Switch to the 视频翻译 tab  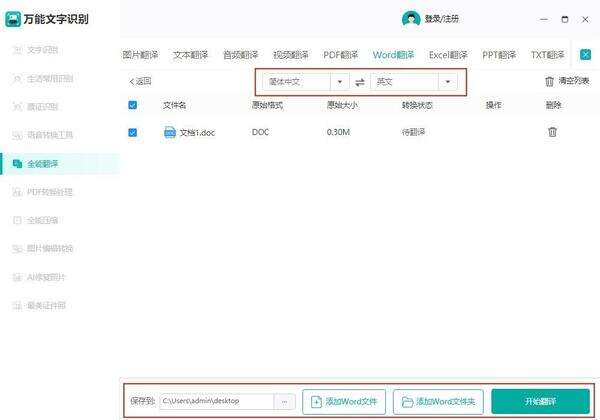[291, 55]
